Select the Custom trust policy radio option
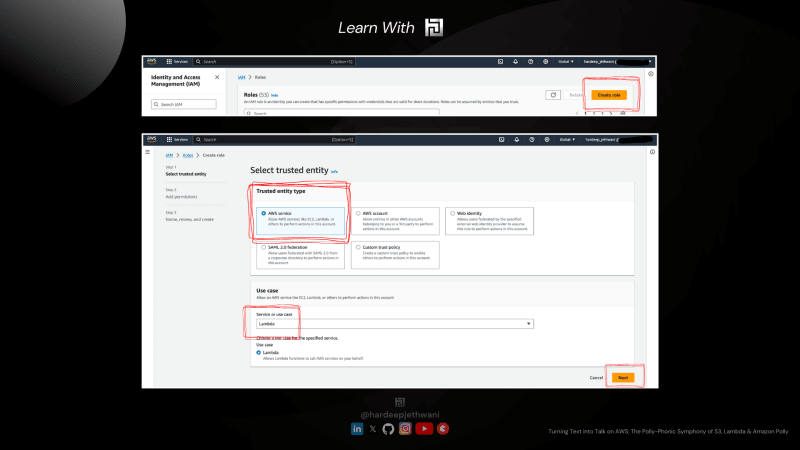Viewport: 800px width, 450px height. (358, 247)
